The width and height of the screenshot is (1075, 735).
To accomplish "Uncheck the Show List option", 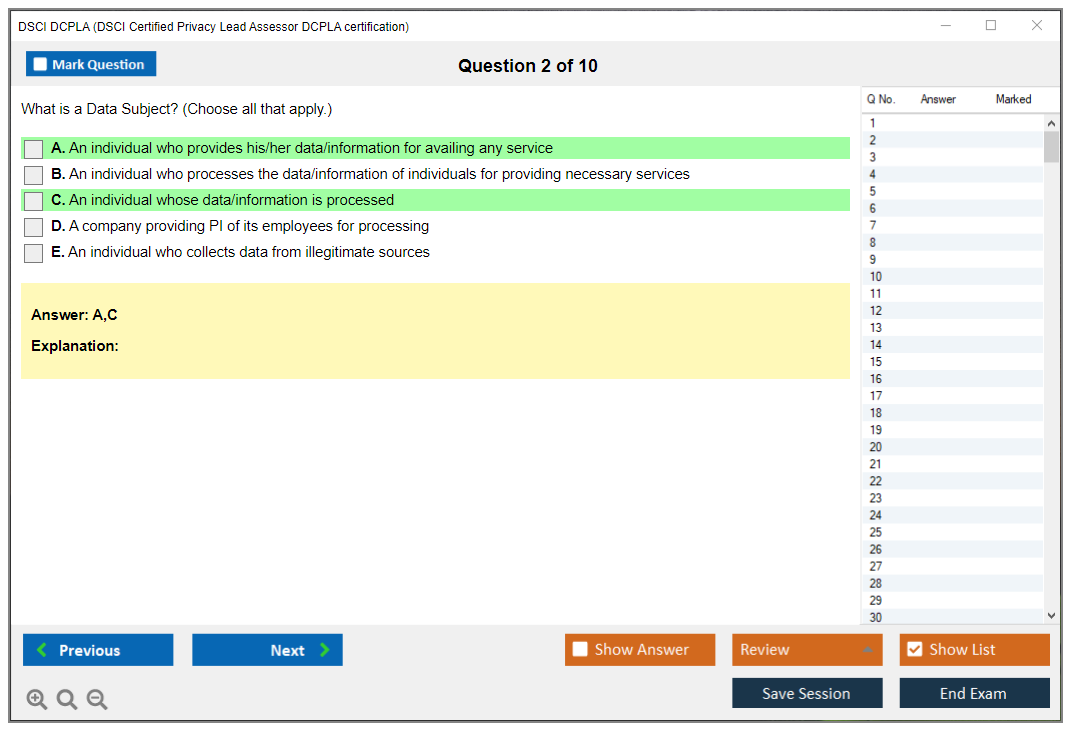I will [x=914, y=650].
